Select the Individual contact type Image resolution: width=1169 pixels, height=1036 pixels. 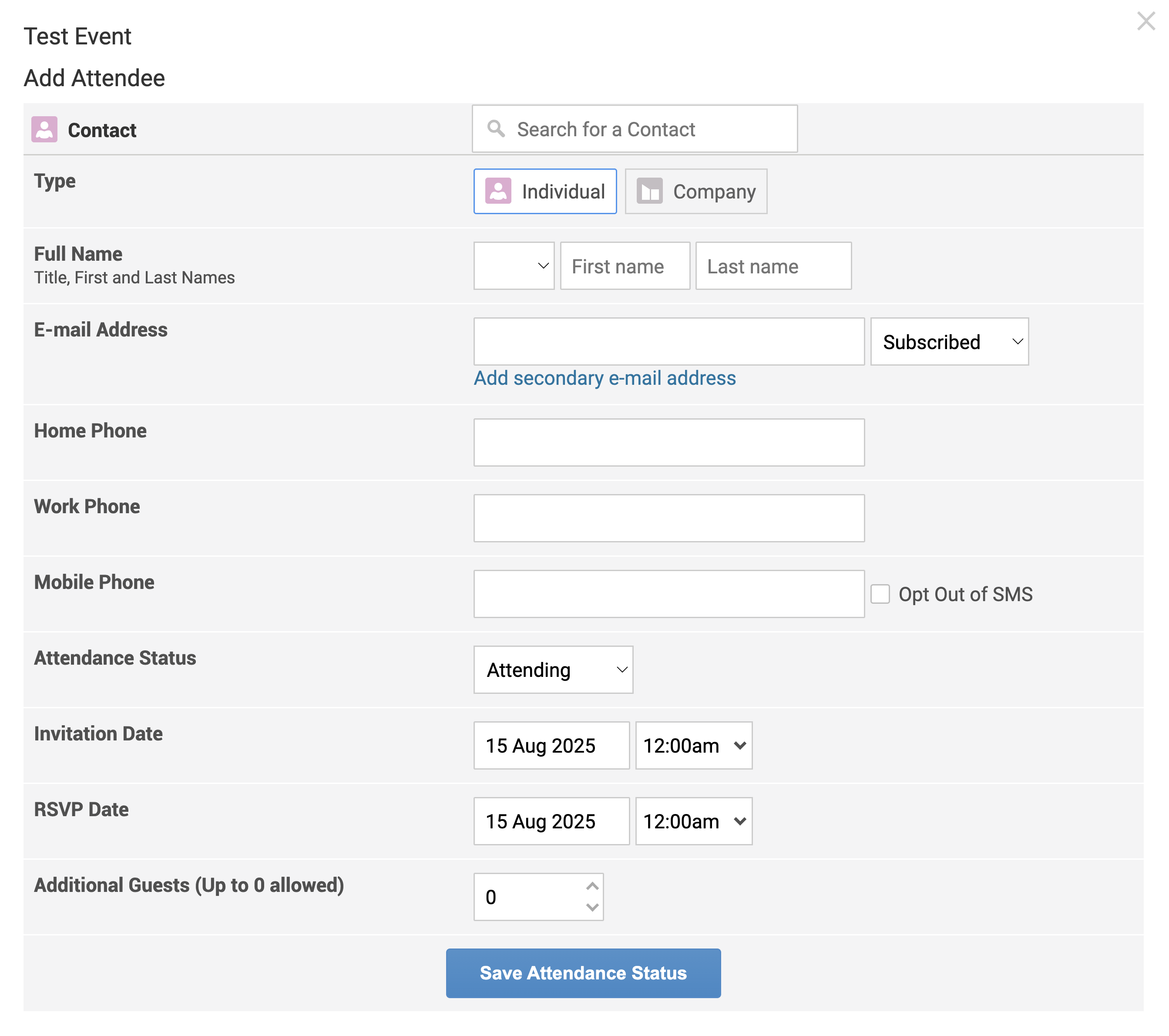point(545,191)
